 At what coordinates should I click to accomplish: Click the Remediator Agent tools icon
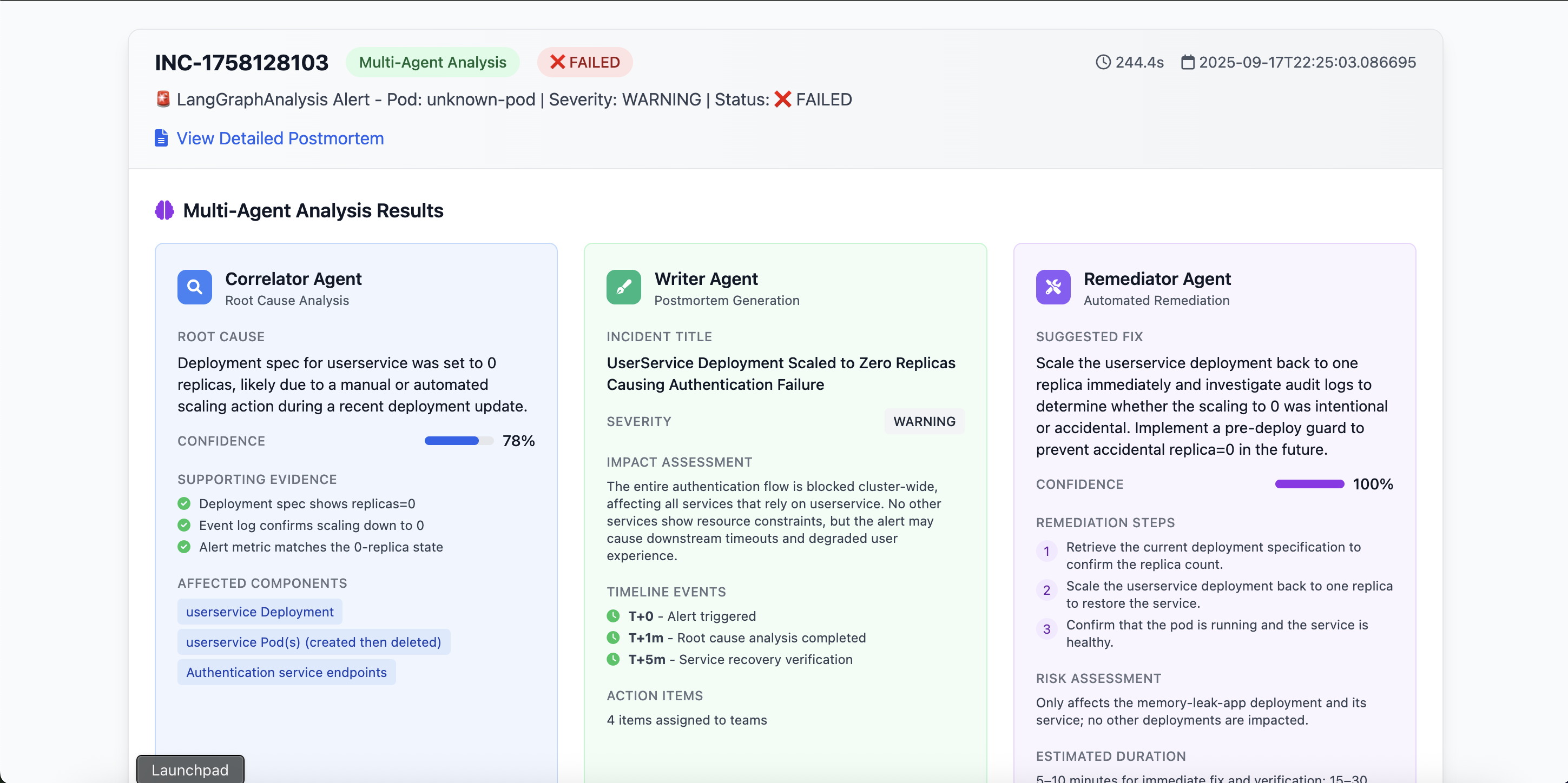coord(1052,287)
